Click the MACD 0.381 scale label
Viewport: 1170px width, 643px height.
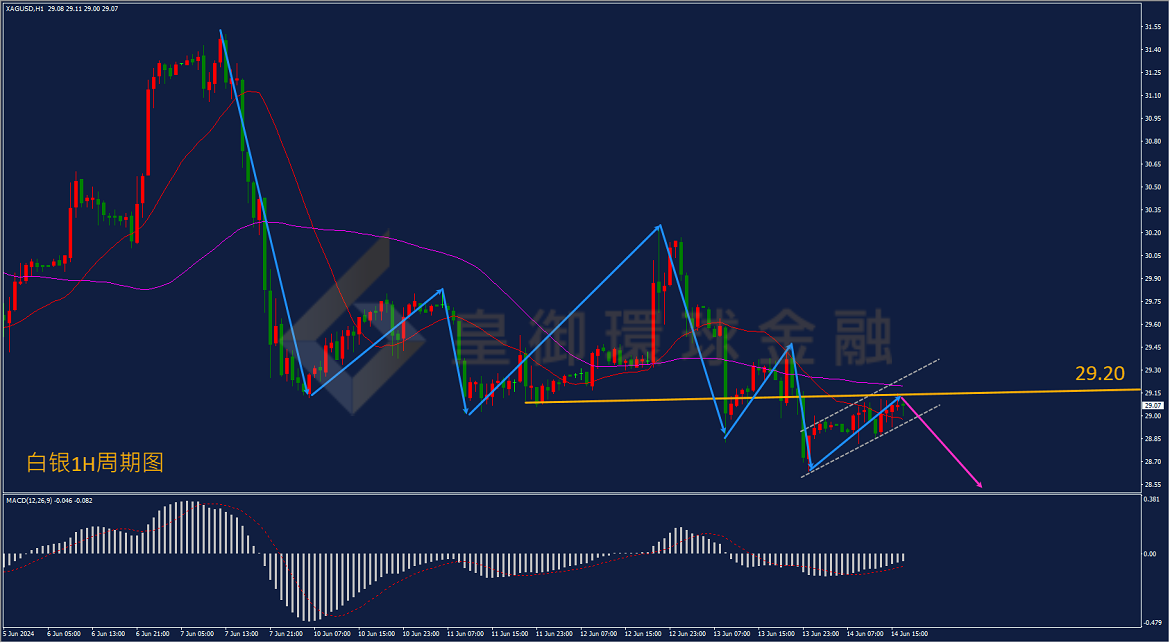click(1151, 498)
